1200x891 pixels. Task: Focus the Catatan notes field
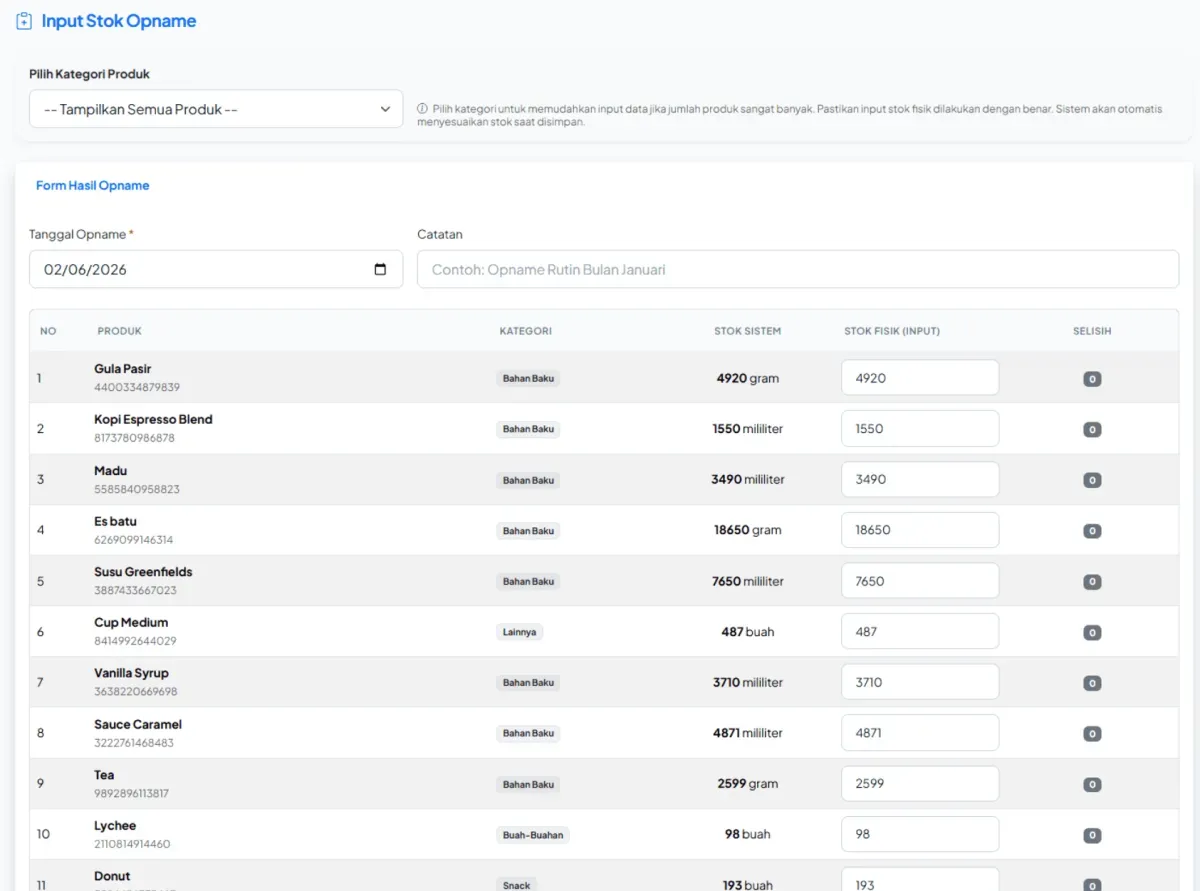coord(797,269)
